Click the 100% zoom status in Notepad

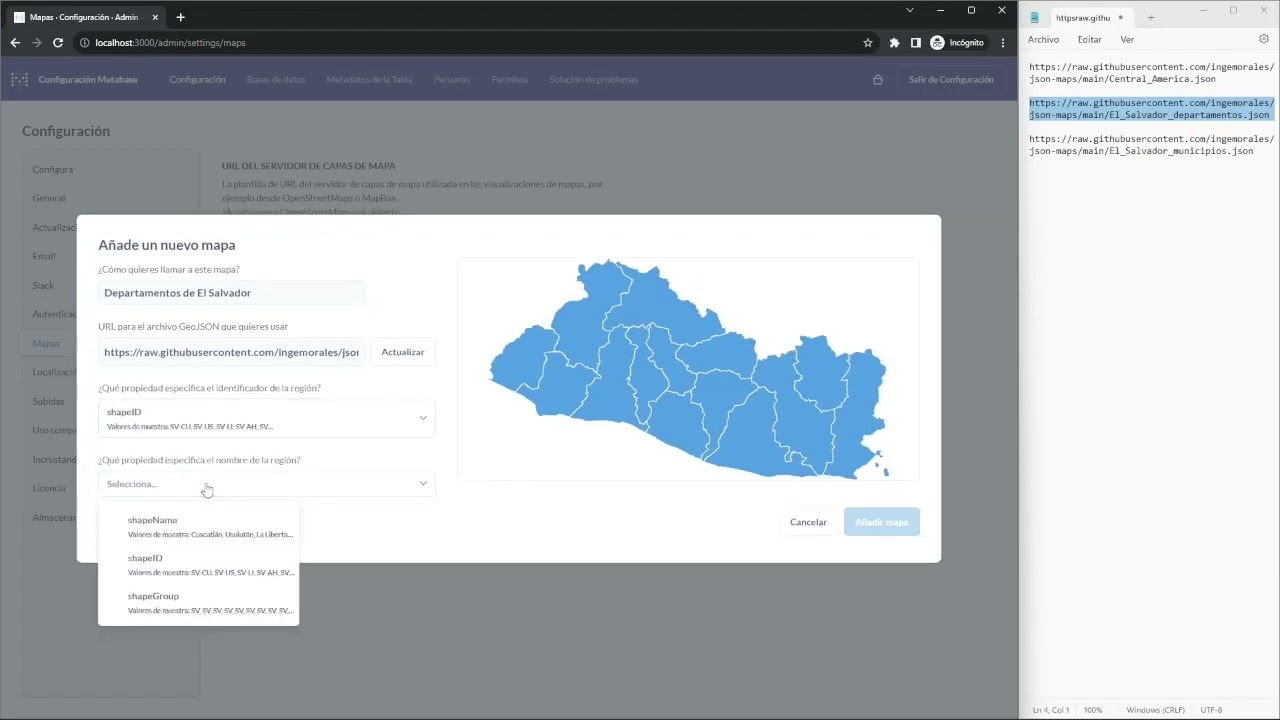(1093, 710)
